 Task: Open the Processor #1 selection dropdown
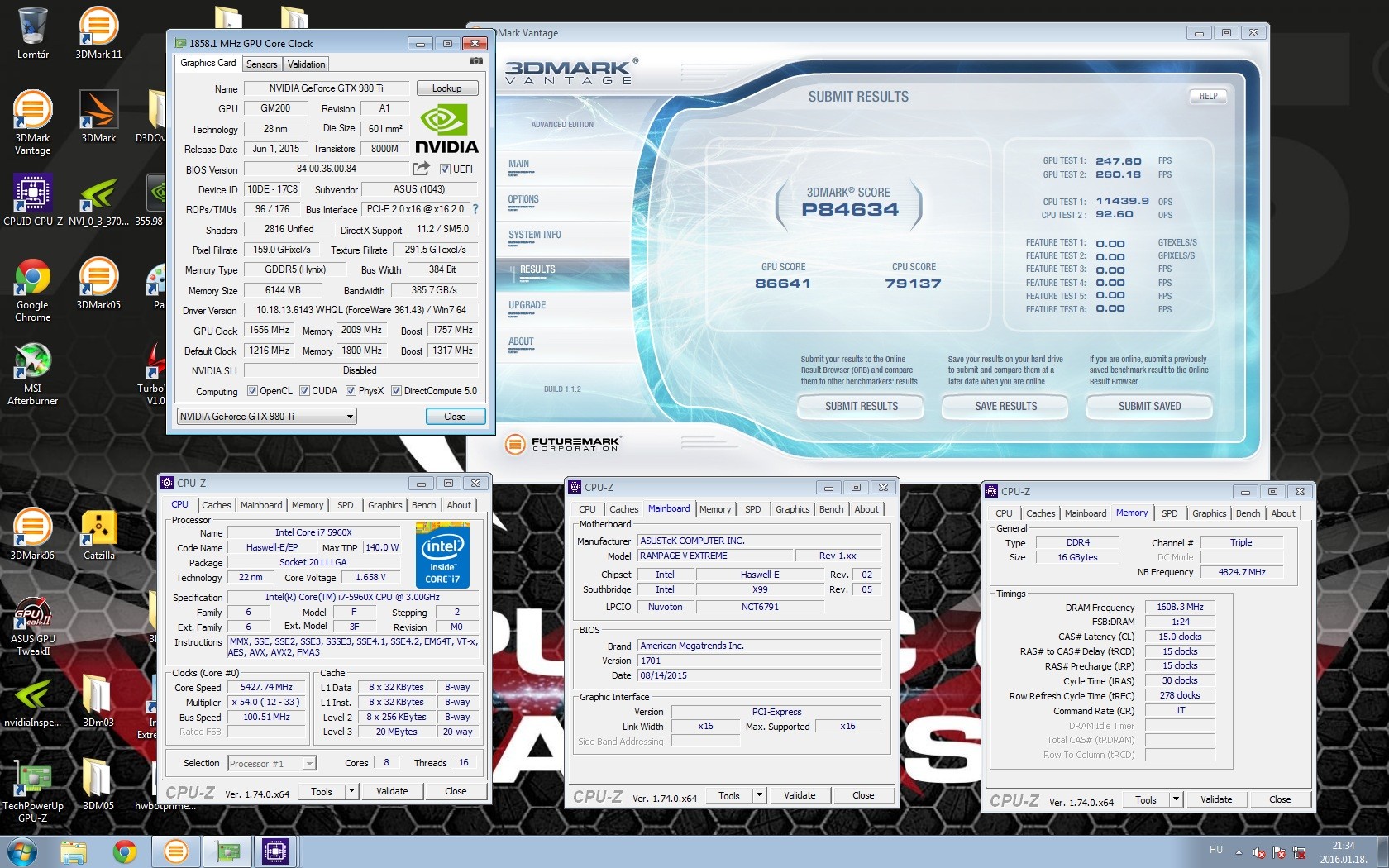coord(271,764)
